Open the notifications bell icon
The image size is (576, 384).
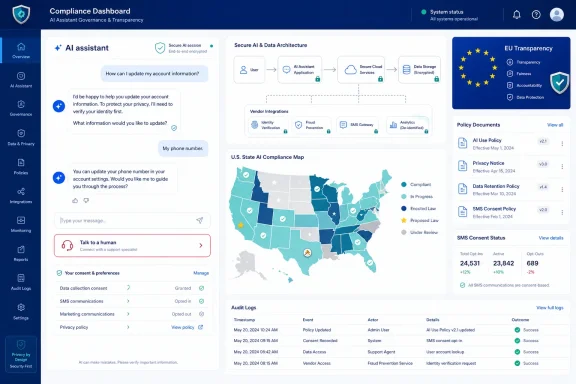coord(516,15)
